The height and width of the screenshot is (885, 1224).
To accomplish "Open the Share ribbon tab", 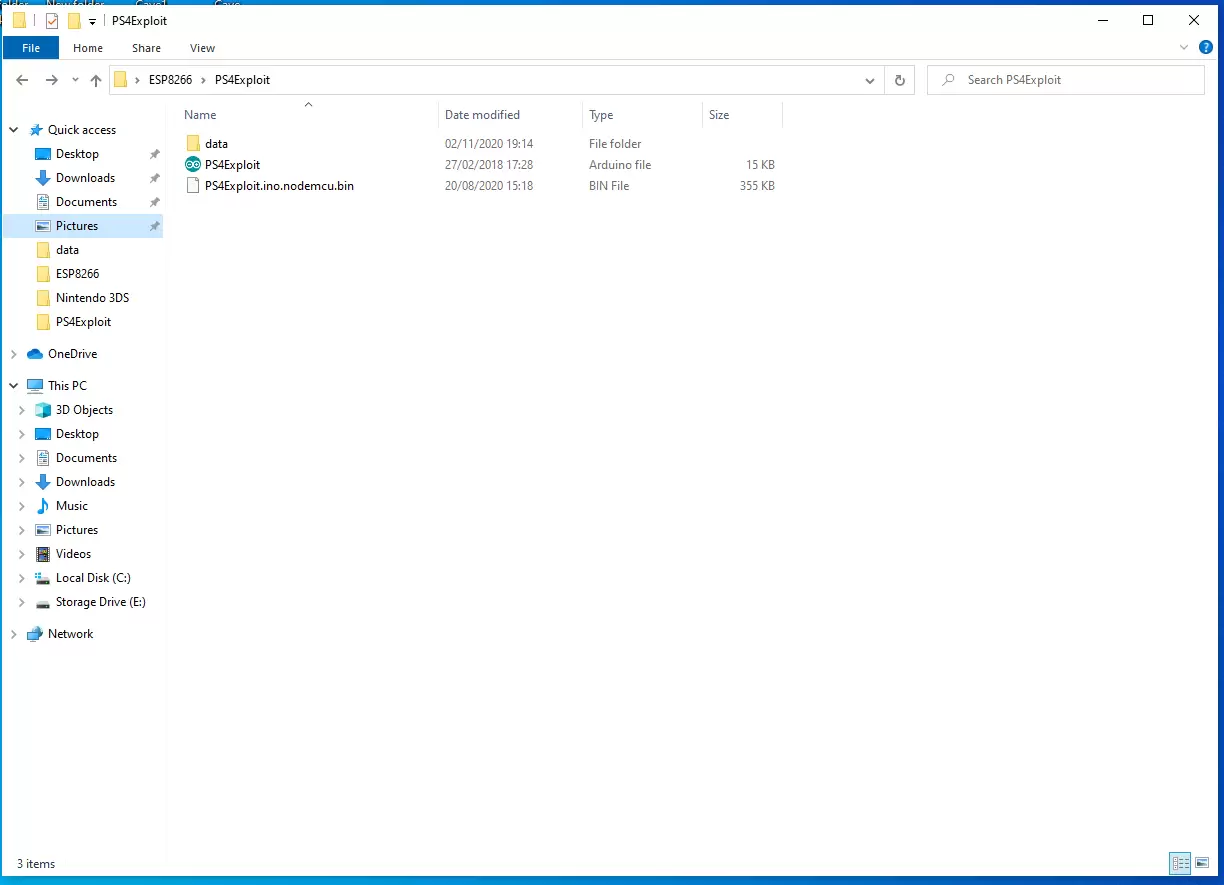I will (x=146, y=48).
